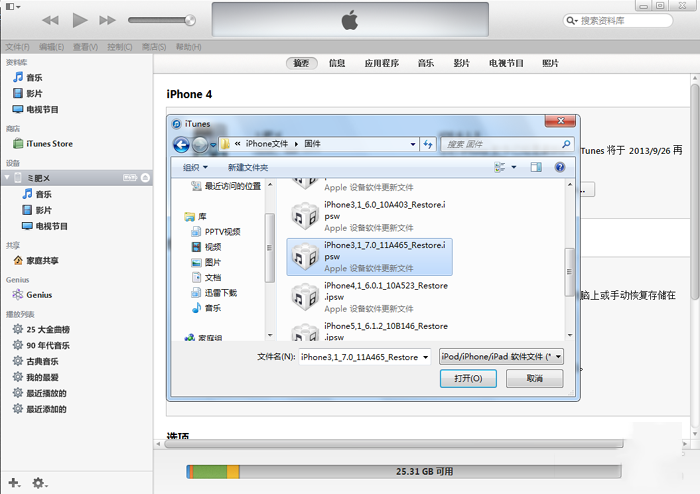Open library 电视节目 in the sidebar
Screen dimensions: 700x494
coord(42,110)
